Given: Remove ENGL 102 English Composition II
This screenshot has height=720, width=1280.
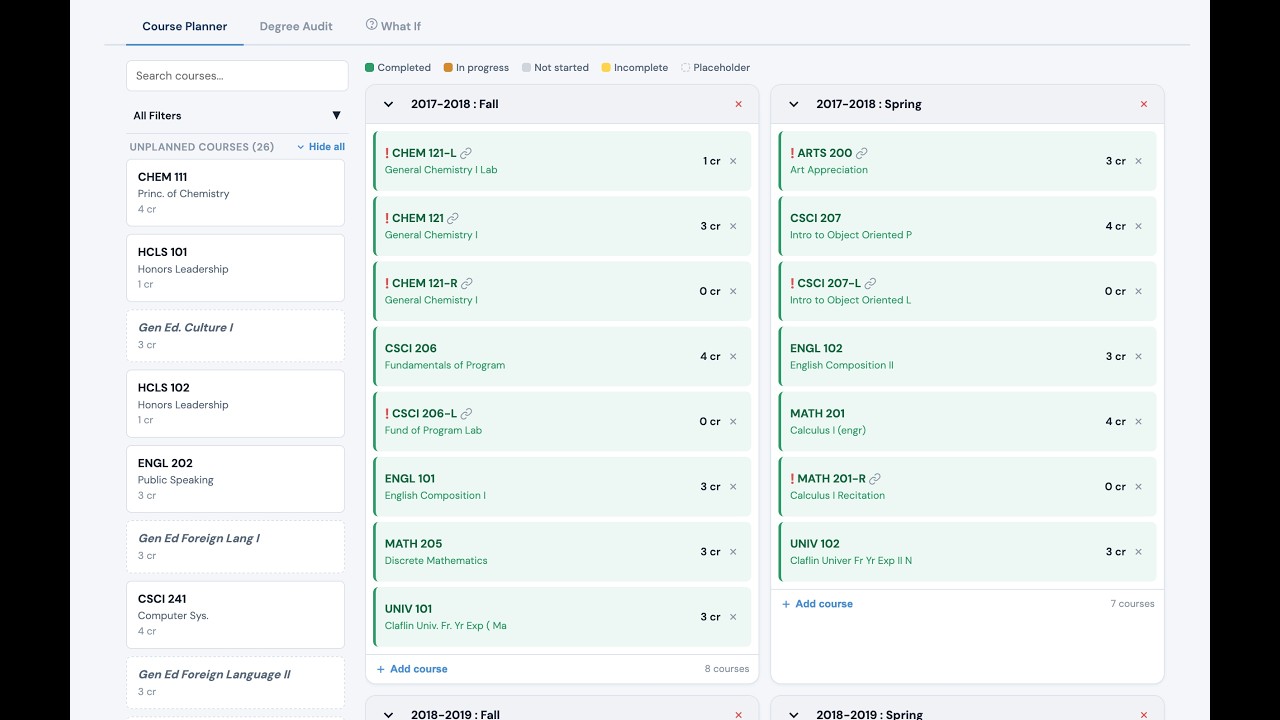Looking at the screenshot, I should coord(1138,356).
